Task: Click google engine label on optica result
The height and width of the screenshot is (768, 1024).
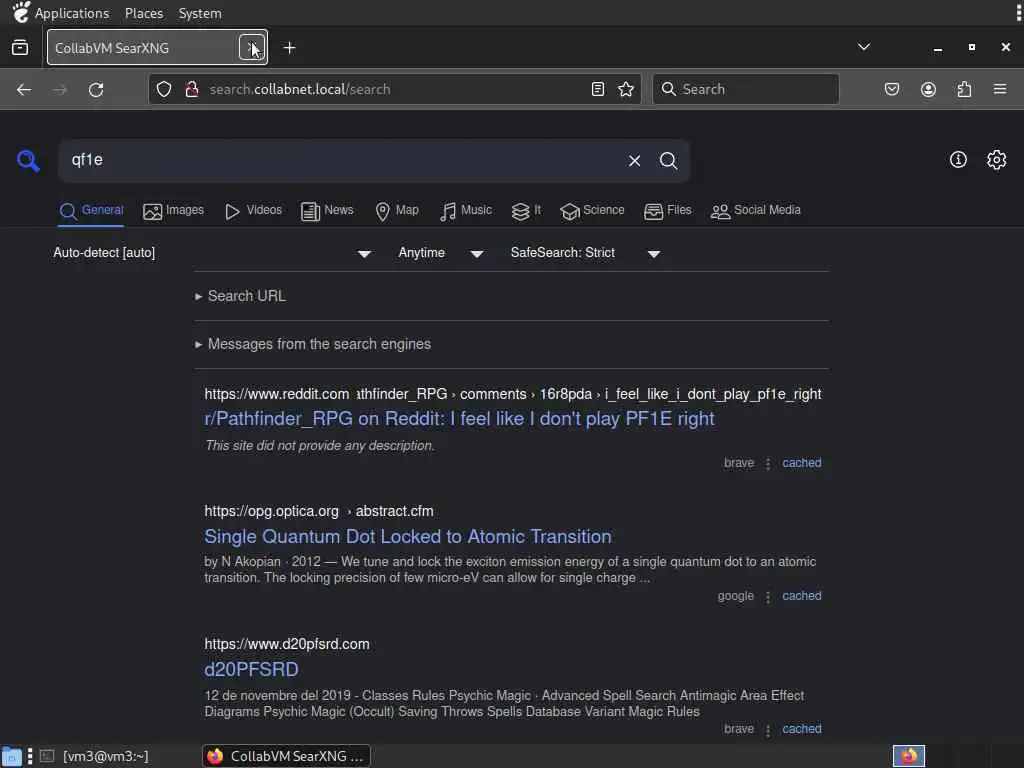Action: click(735, 596)
